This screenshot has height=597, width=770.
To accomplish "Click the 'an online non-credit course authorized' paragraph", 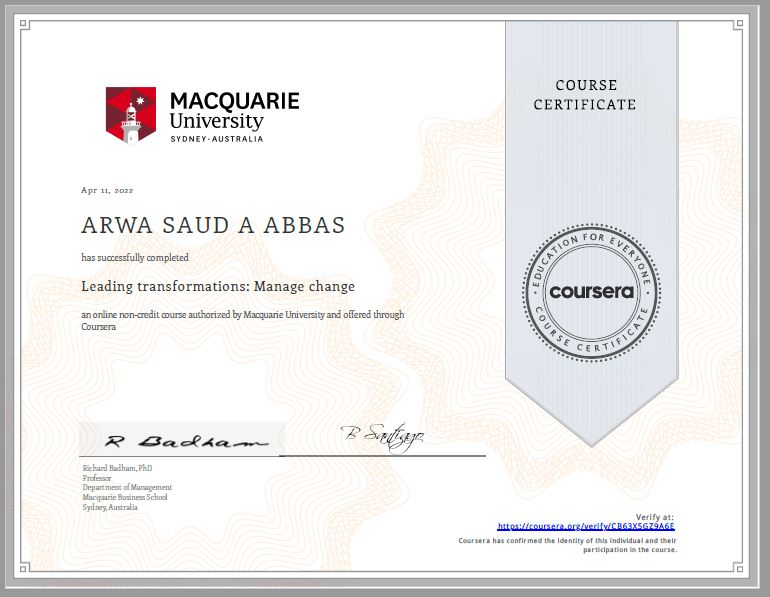I will [243, 321].
